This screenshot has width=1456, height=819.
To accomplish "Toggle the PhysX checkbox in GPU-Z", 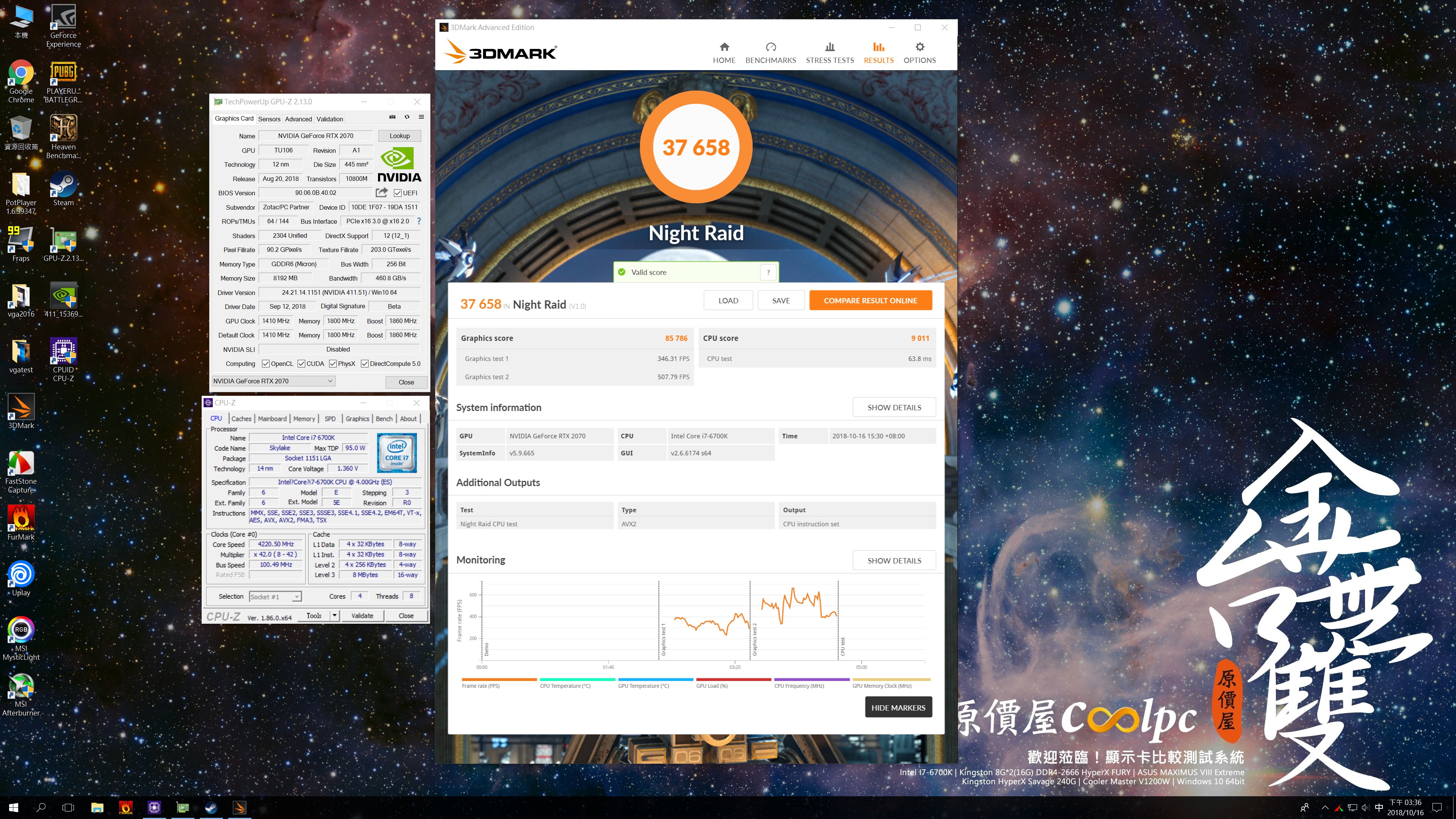I will (333, 364).
